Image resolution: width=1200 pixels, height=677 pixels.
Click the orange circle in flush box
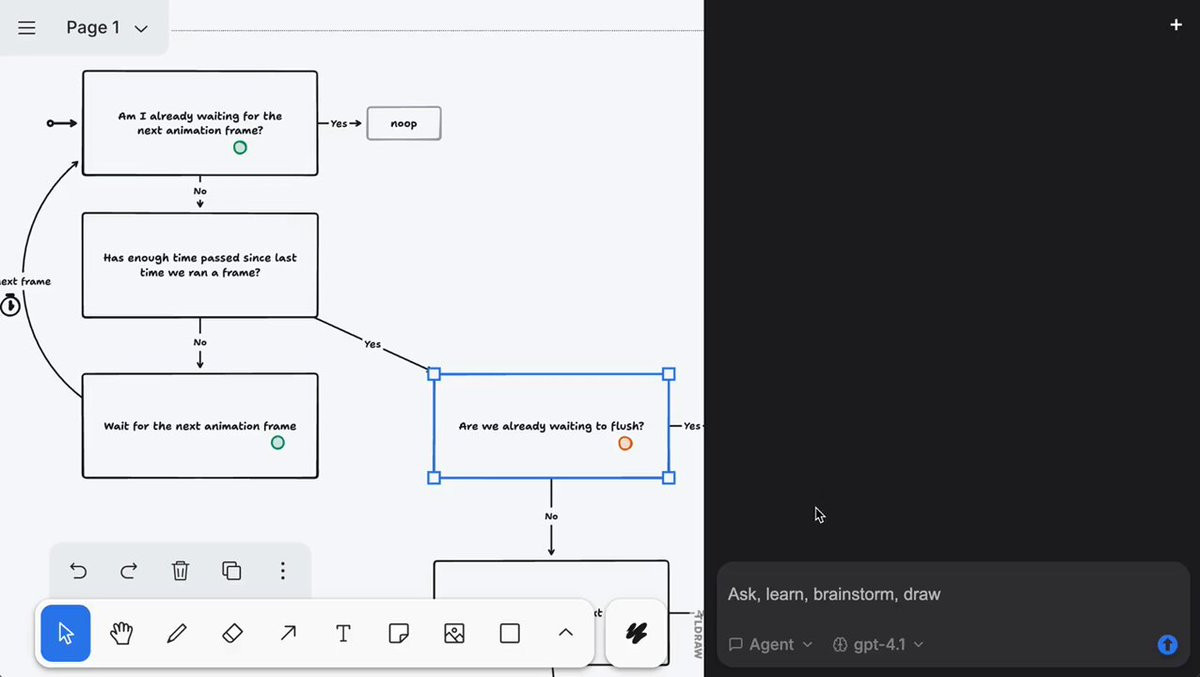point(625,443)
